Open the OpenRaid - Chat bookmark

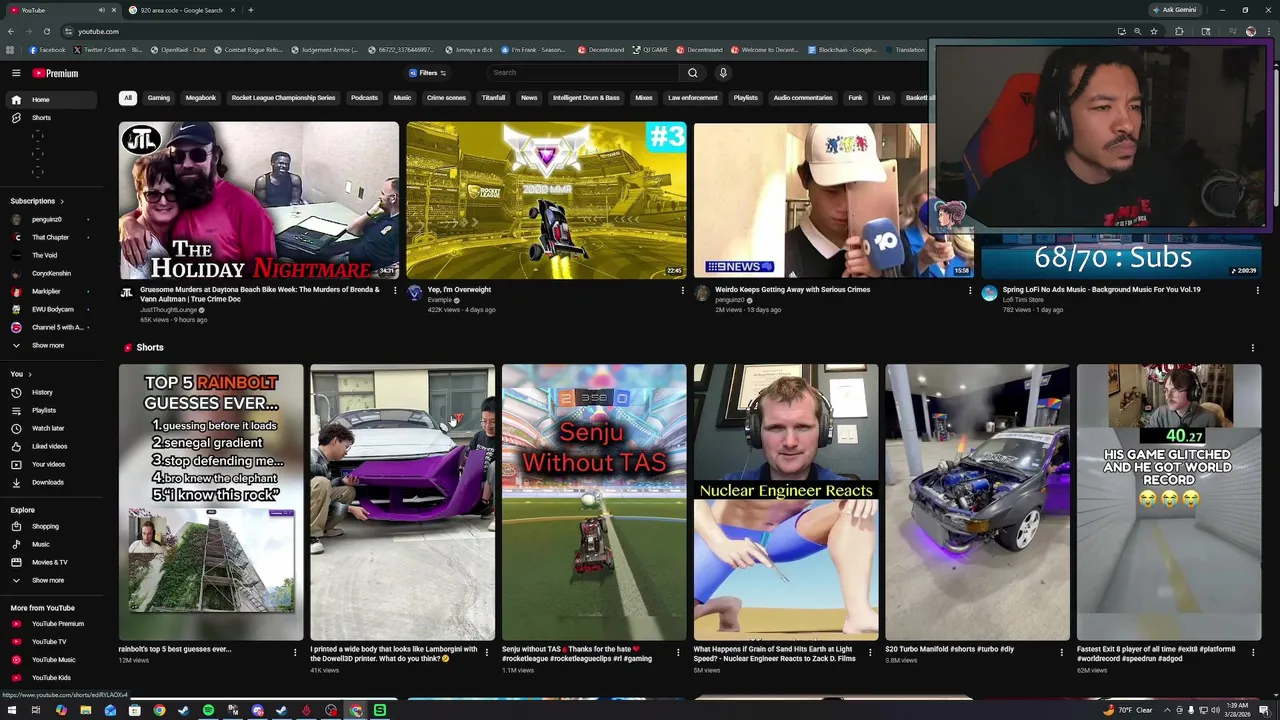click(x=178, y=49)
